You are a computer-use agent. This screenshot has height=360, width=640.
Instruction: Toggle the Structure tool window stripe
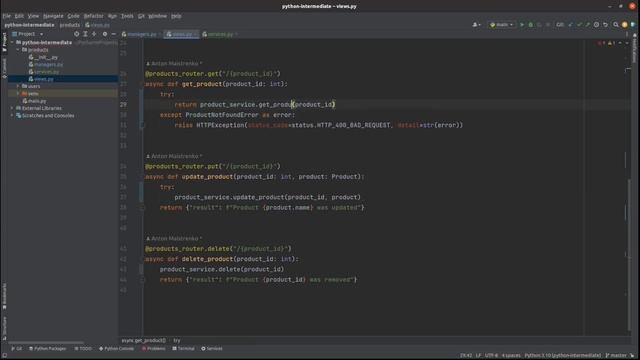point(4,328)
